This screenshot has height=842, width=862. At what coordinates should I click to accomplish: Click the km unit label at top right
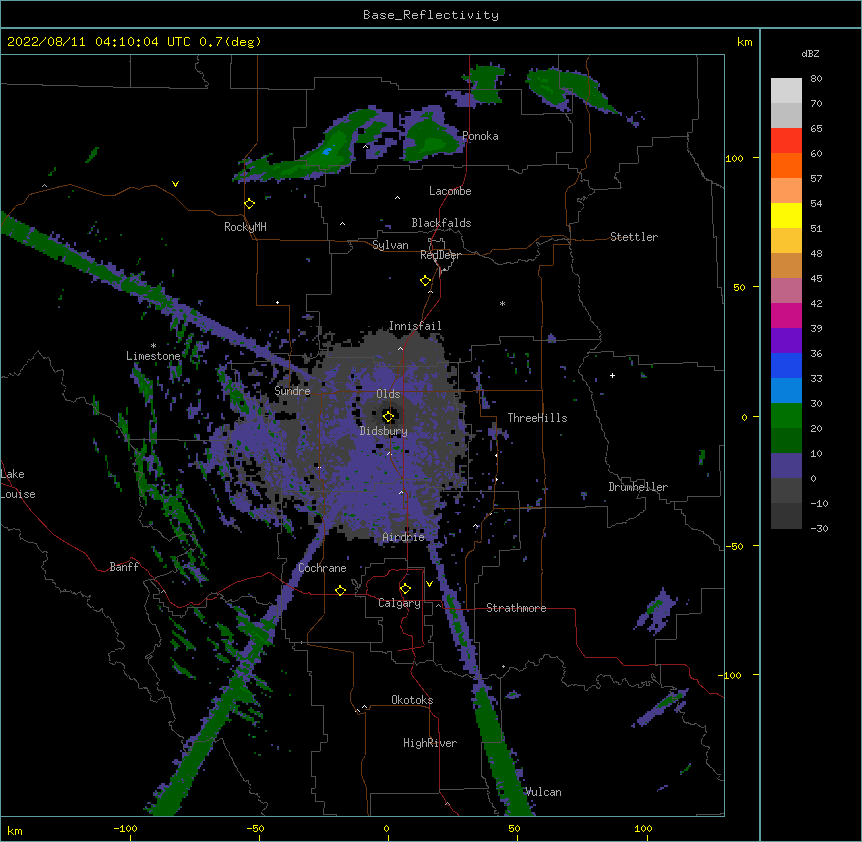click(x=744, y=42)
